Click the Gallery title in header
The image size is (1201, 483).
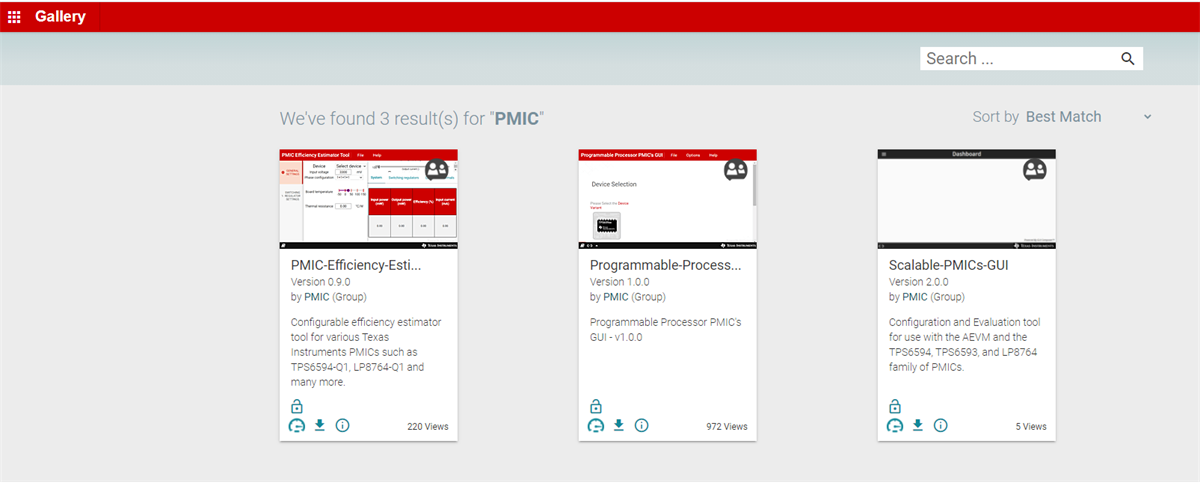(x=60, y=17)
